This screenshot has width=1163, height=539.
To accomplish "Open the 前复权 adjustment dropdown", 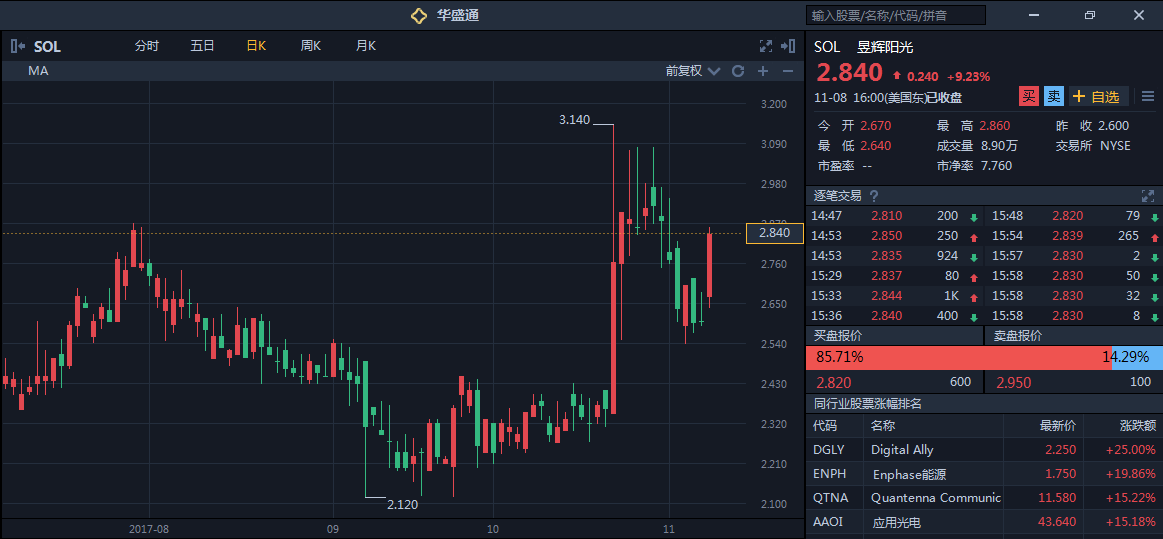I will point(691,71).
